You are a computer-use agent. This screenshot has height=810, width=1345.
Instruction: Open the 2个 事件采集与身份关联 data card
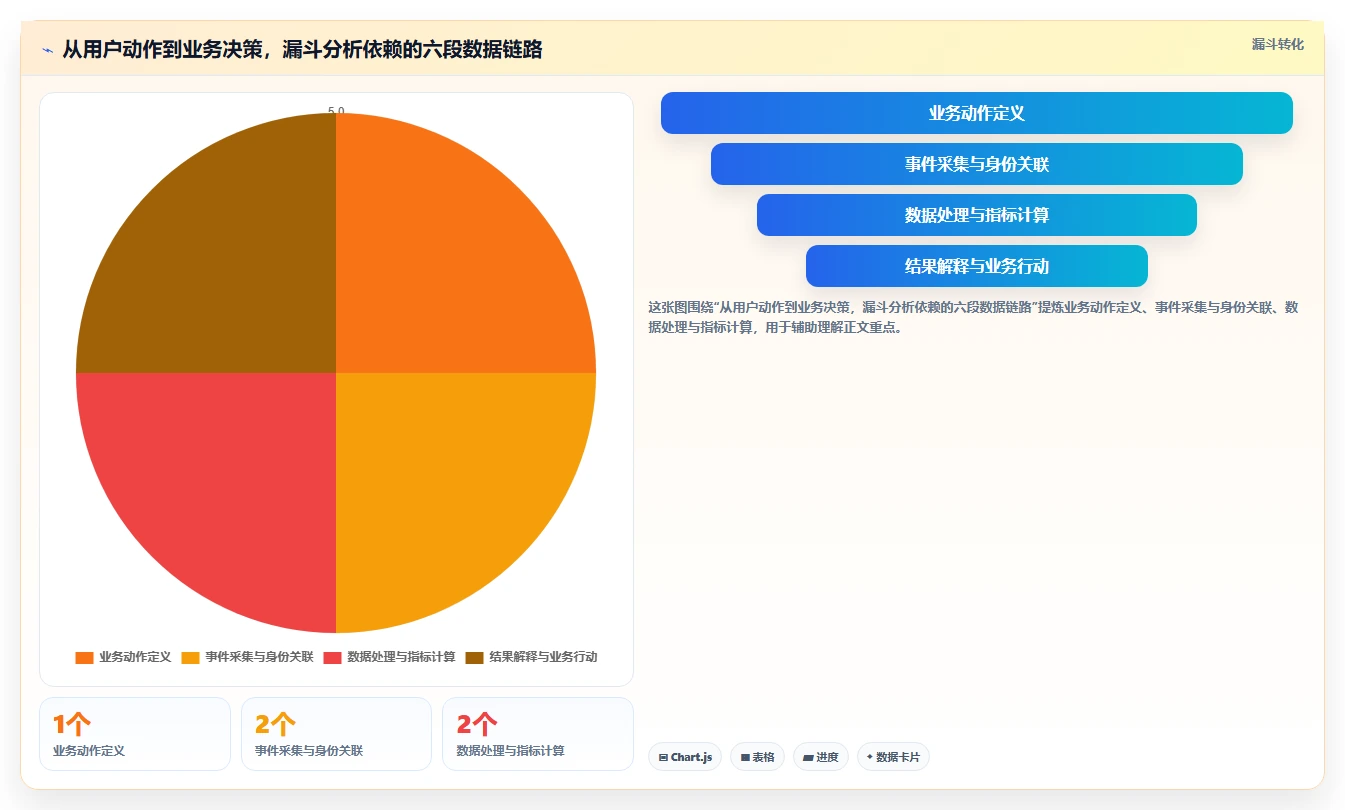[x=336, y=734]
